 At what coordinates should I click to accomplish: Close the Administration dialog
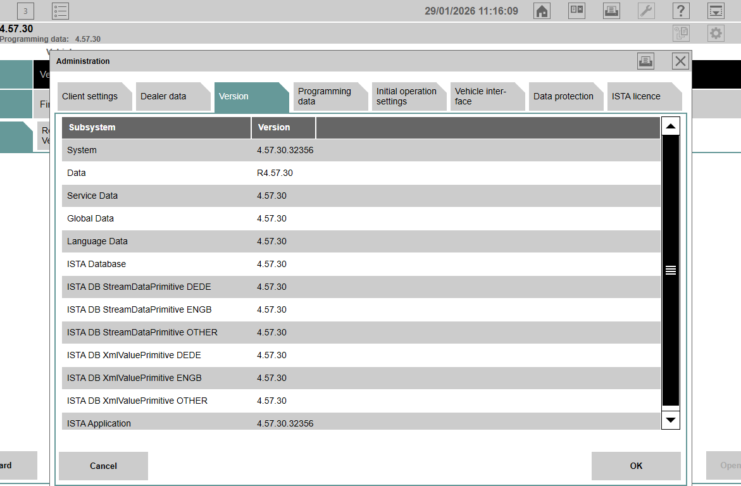coord(681,61)
